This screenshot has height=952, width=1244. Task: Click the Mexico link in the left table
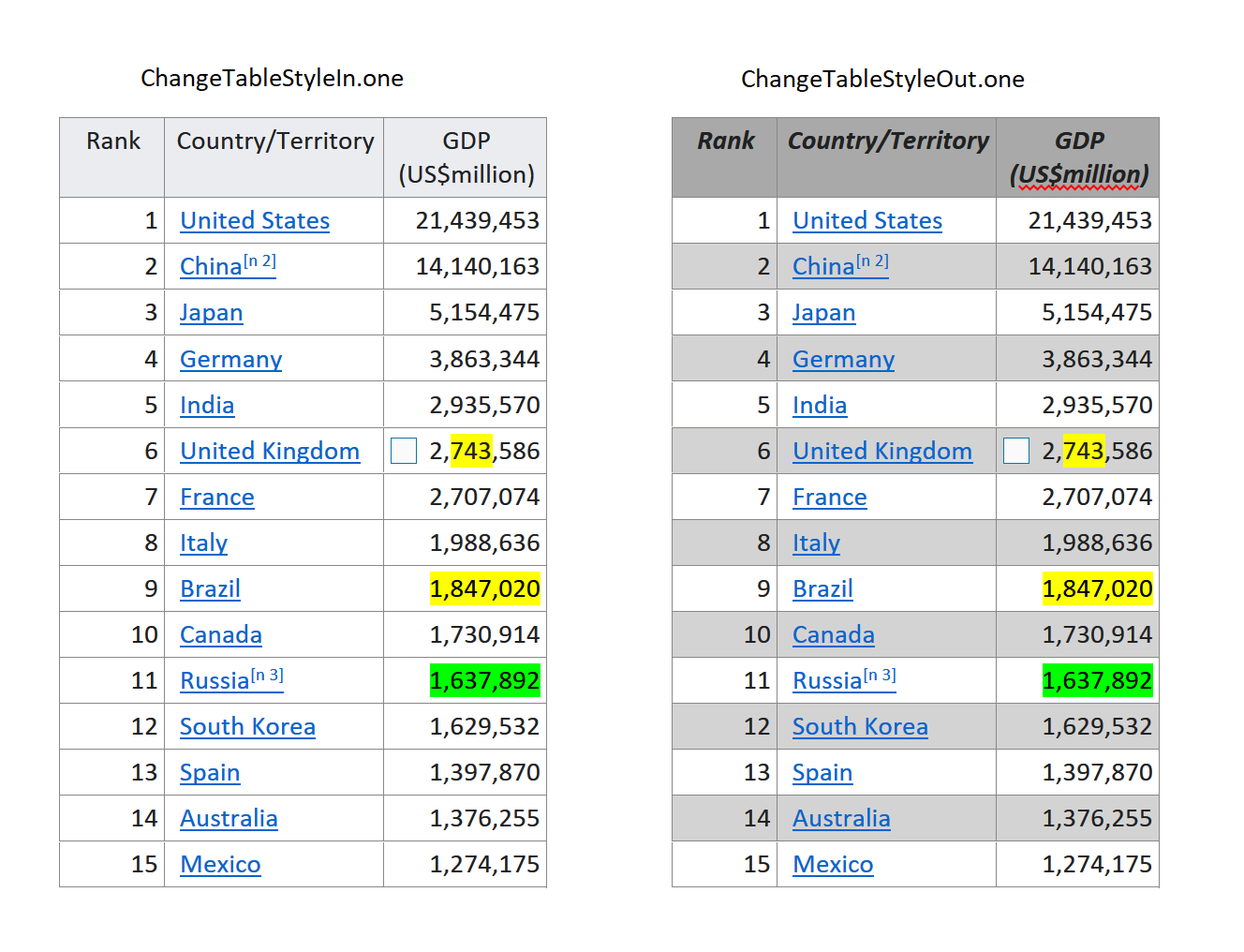[220, 865]
